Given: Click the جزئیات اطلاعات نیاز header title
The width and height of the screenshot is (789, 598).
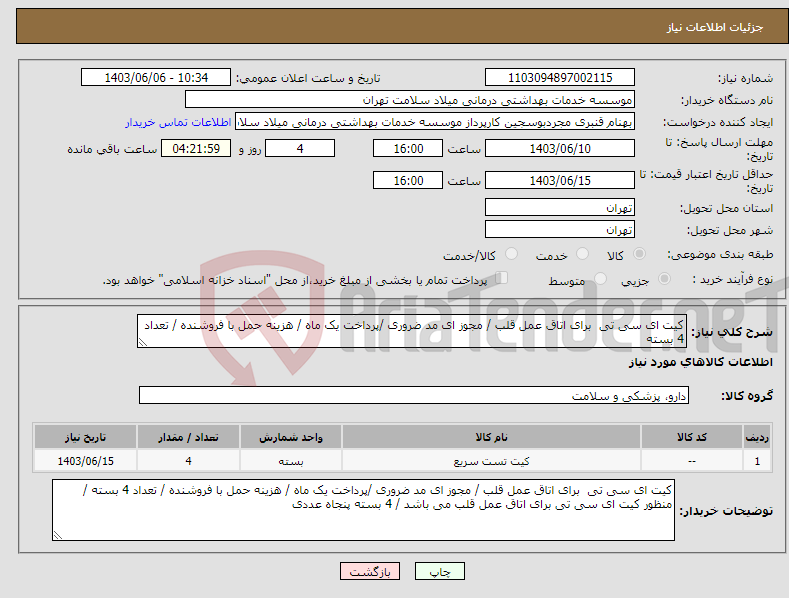Looking at the screenshot, I should pyautogui.click(x=715, y=27).
